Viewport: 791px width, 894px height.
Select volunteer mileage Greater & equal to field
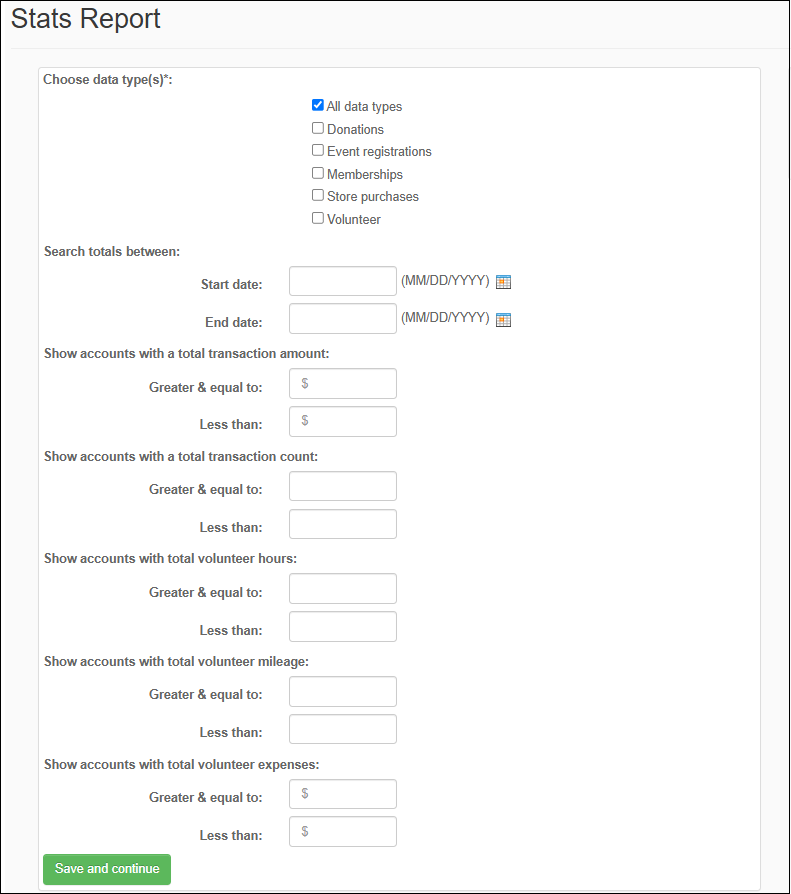pos(343,691)
